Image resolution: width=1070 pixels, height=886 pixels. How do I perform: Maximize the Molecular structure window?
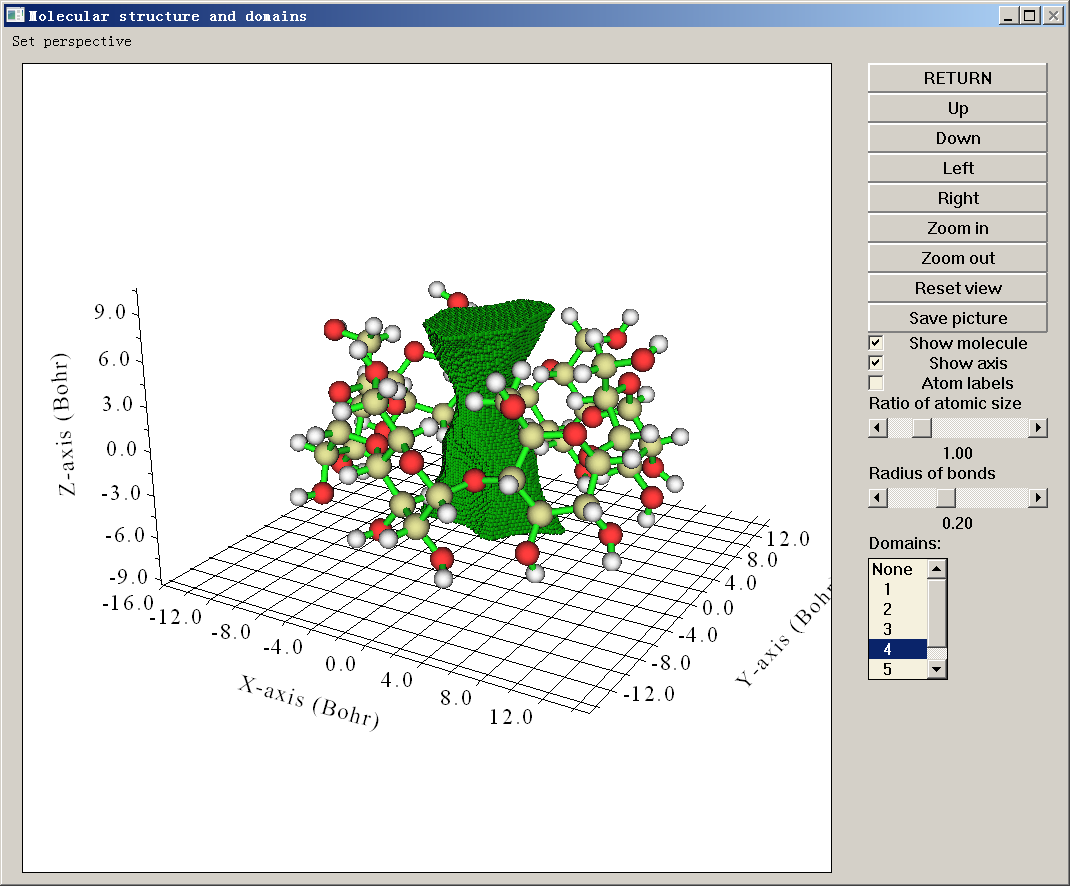[x=1030, y=15]
